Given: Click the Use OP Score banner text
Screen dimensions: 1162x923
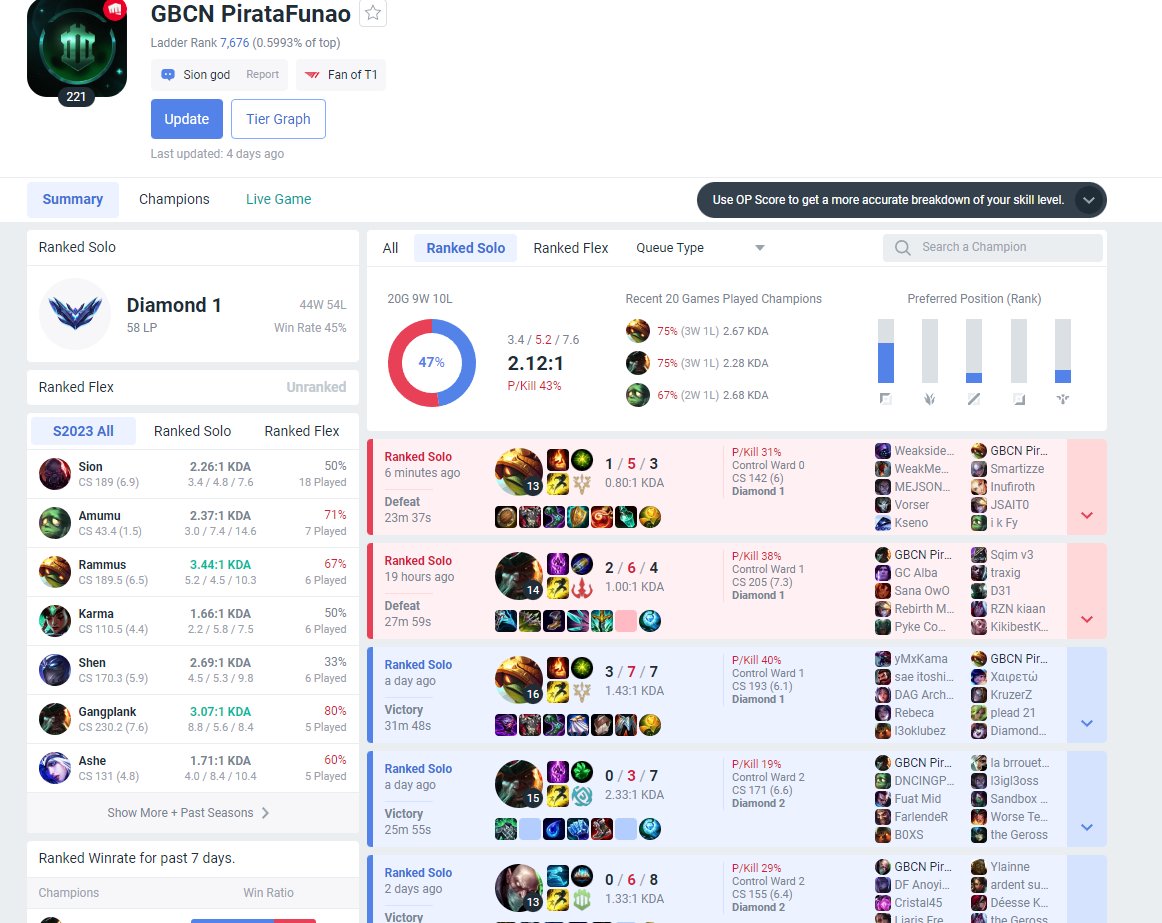Looking at the screenshot, I should pos(888,200).
